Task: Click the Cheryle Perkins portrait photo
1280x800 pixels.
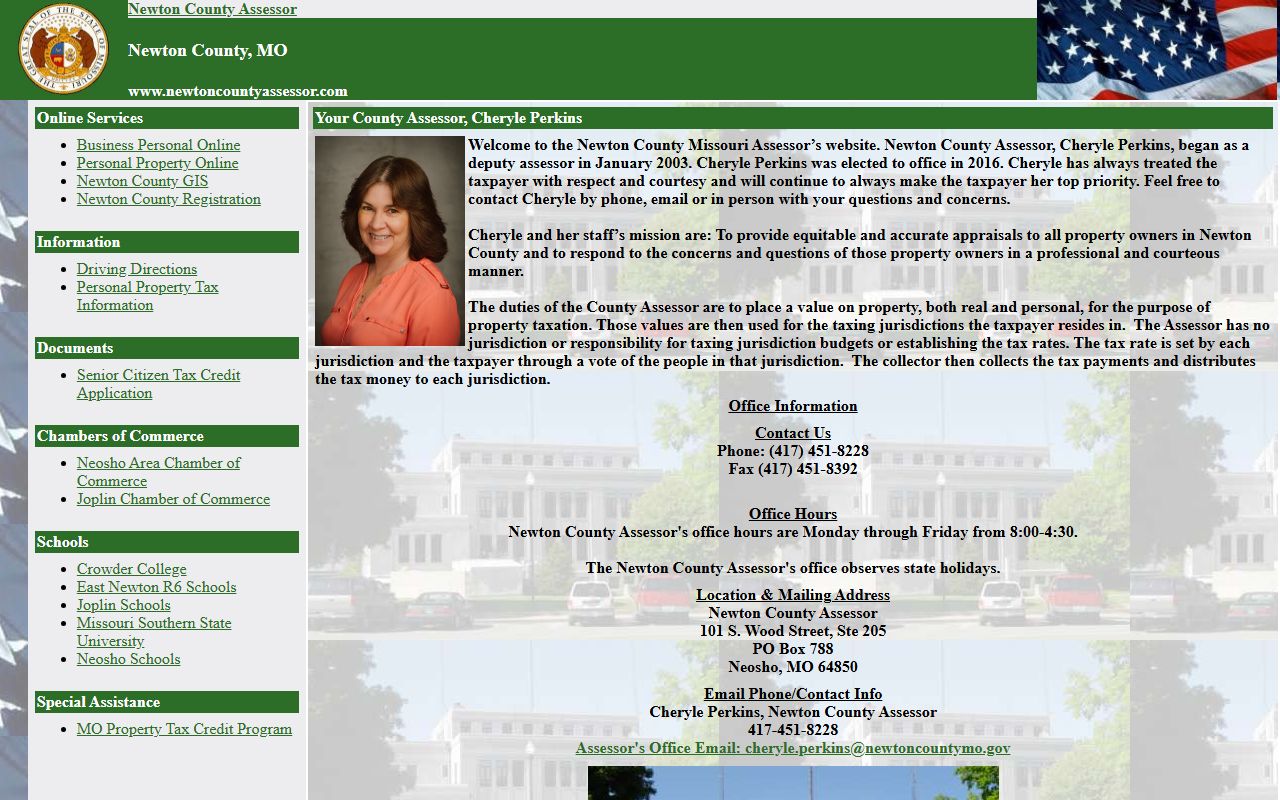Action: [x=390, y=241]
